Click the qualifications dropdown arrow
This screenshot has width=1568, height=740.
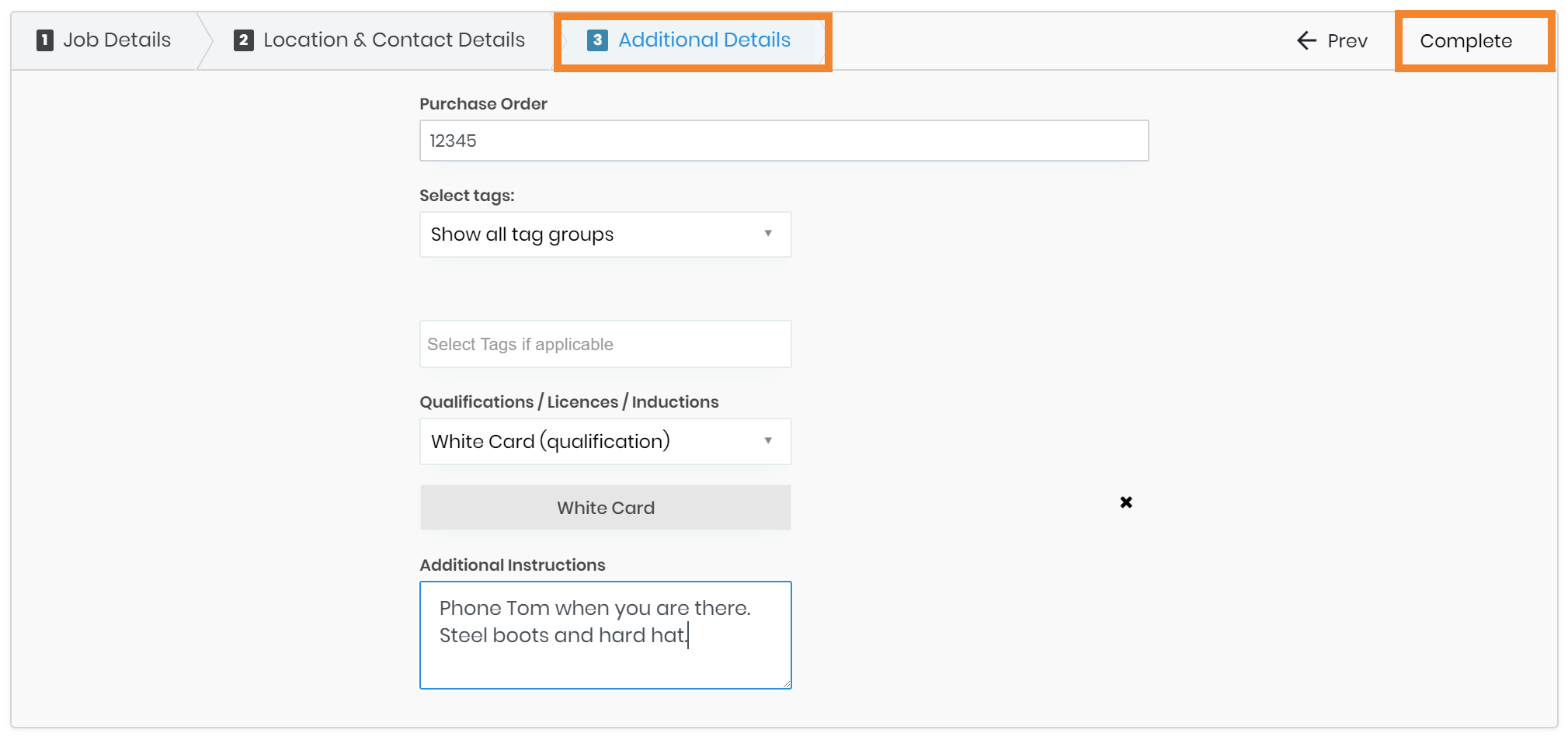pos(767,441)
